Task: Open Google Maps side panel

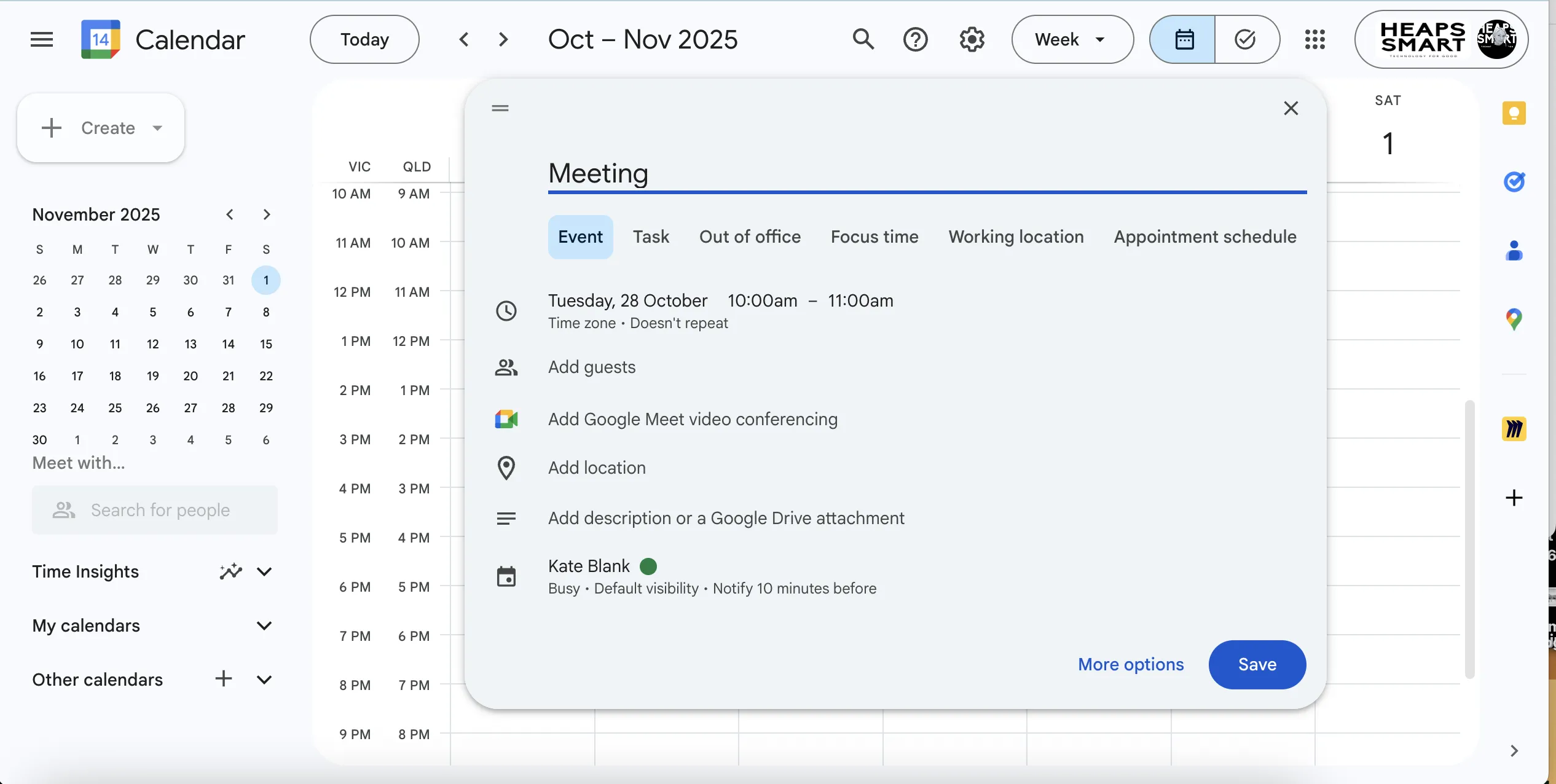Action: coord(1514,319)
